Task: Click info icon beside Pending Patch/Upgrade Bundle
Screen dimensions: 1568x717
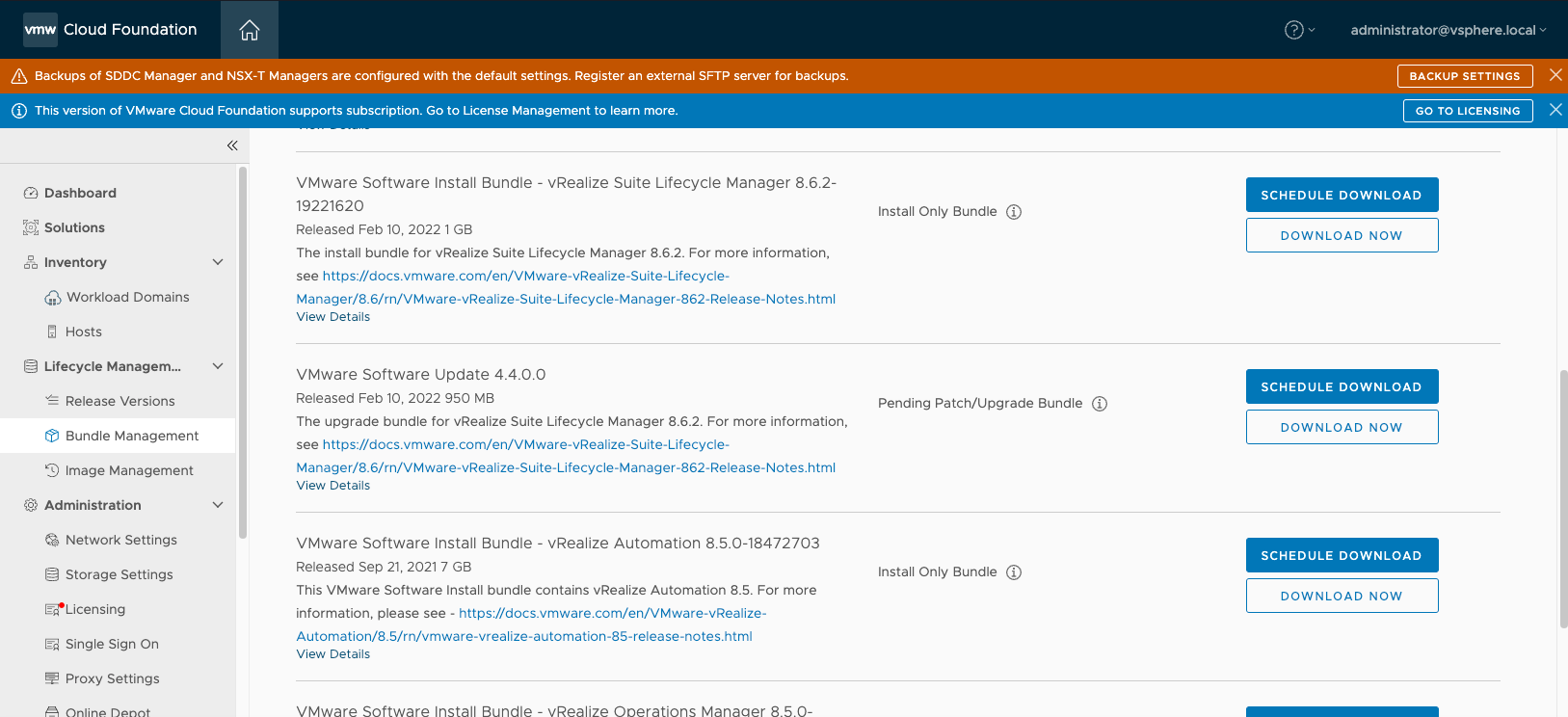Action: coord(1100,404)
